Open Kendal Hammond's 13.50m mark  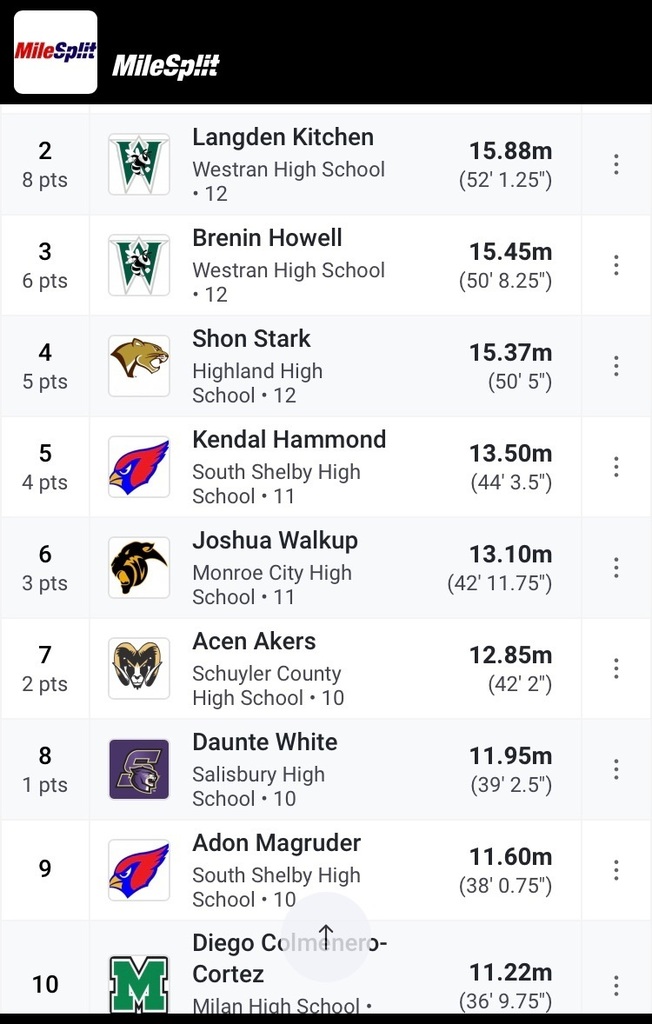[511, 453]
